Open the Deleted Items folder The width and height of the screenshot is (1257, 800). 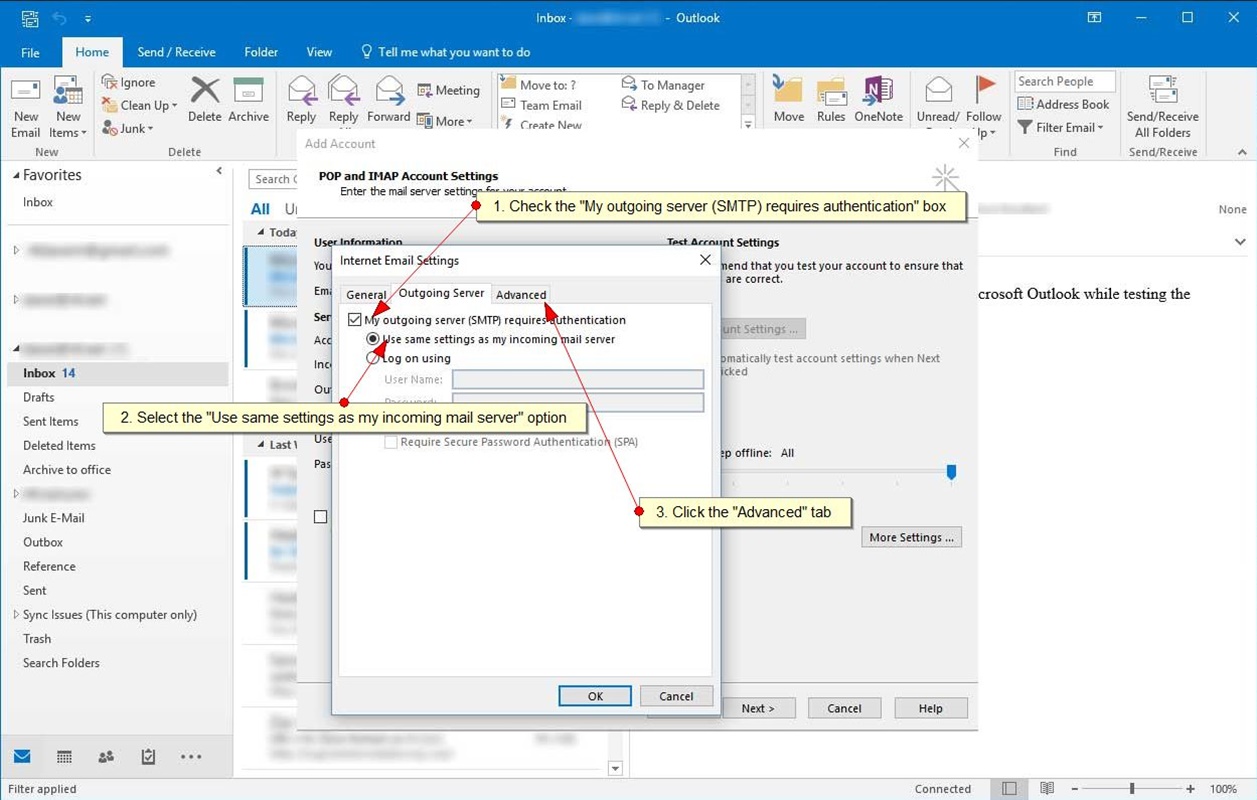[x=59, y=445]
